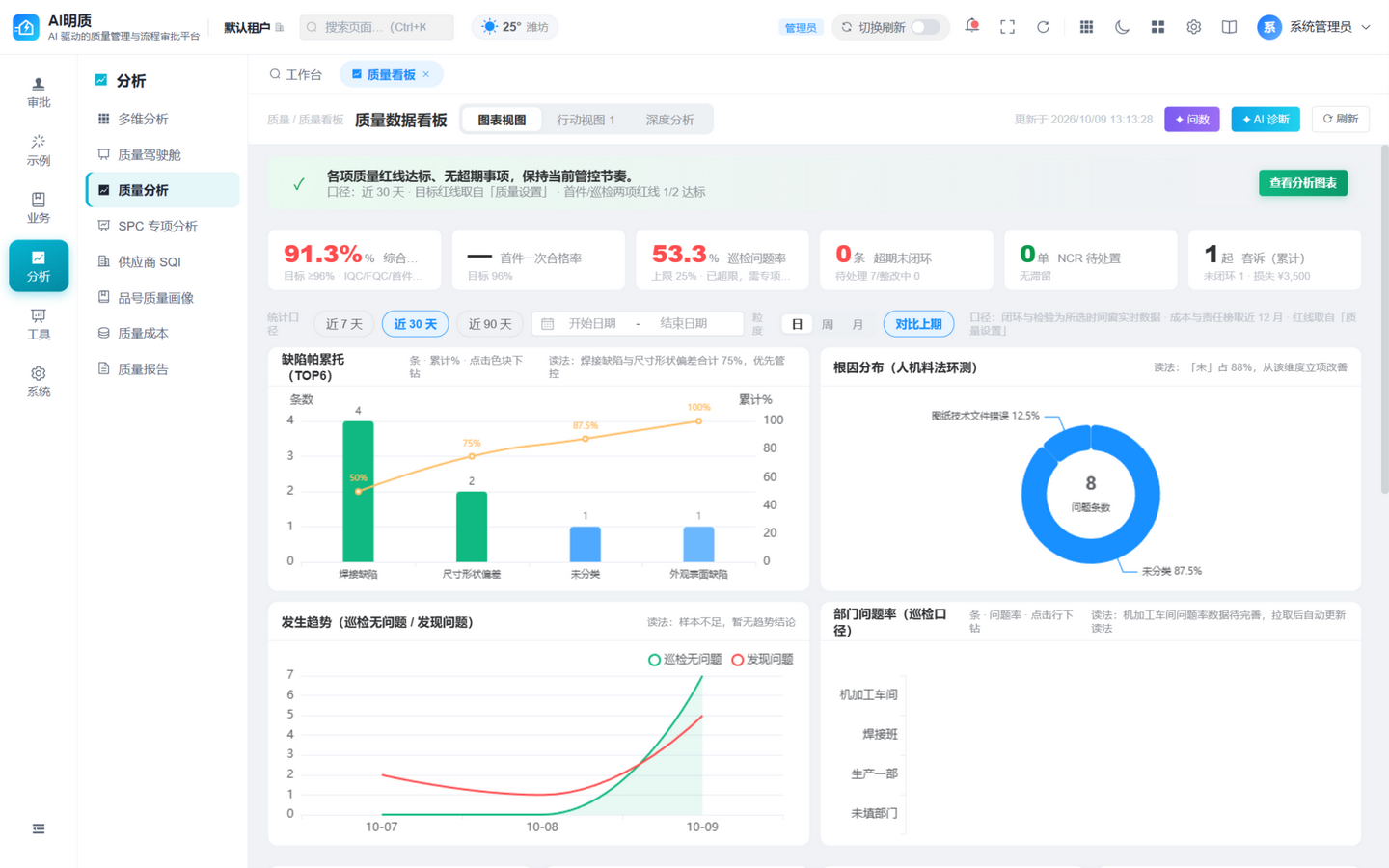Open the settings gear in header
The width and height of the screenshot is (1389, 868).
click(1193, 27)
